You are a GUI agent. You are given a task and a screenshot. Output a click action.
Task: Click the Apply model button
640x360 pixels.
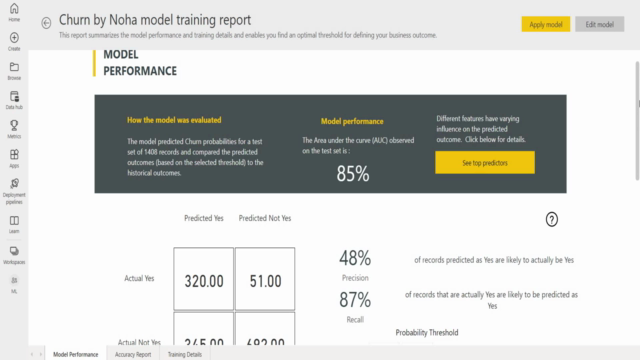(x=546, y=24)
